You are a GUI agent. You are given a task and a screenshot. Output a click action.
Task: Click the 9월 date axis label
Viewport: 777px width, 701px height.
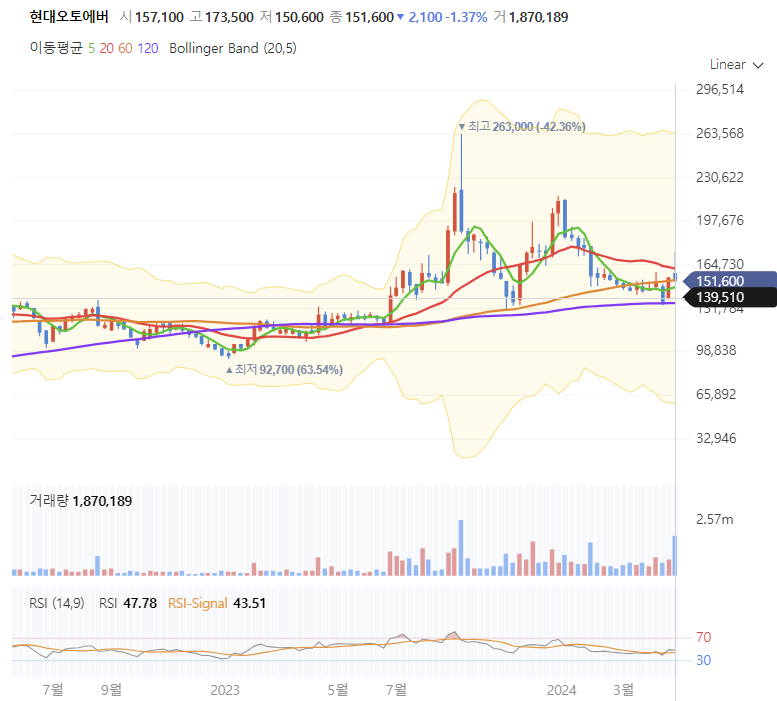[111, 690]
